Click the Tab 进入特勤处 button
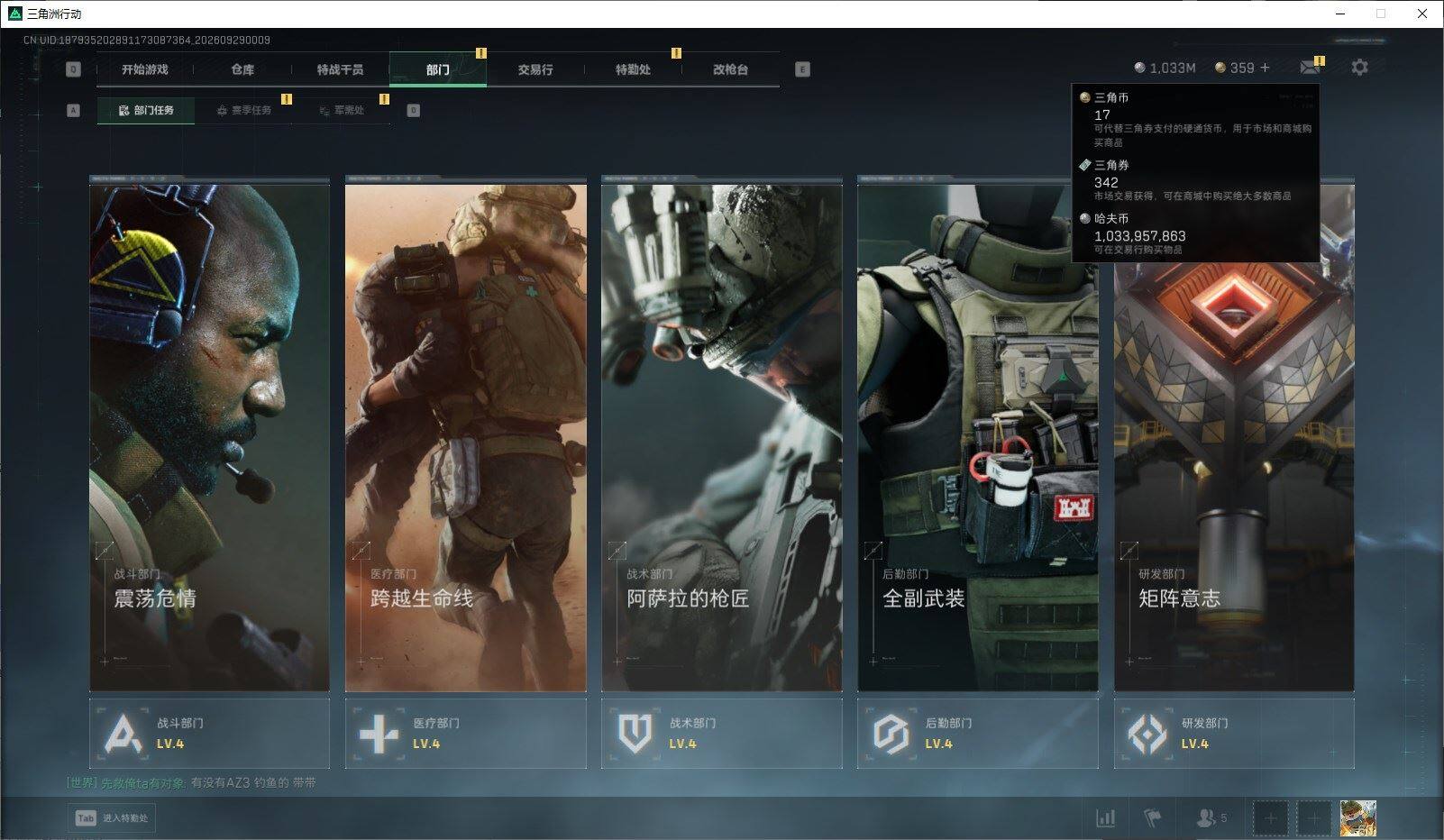This screenshot has width=1444, height=840. (112, 818)
